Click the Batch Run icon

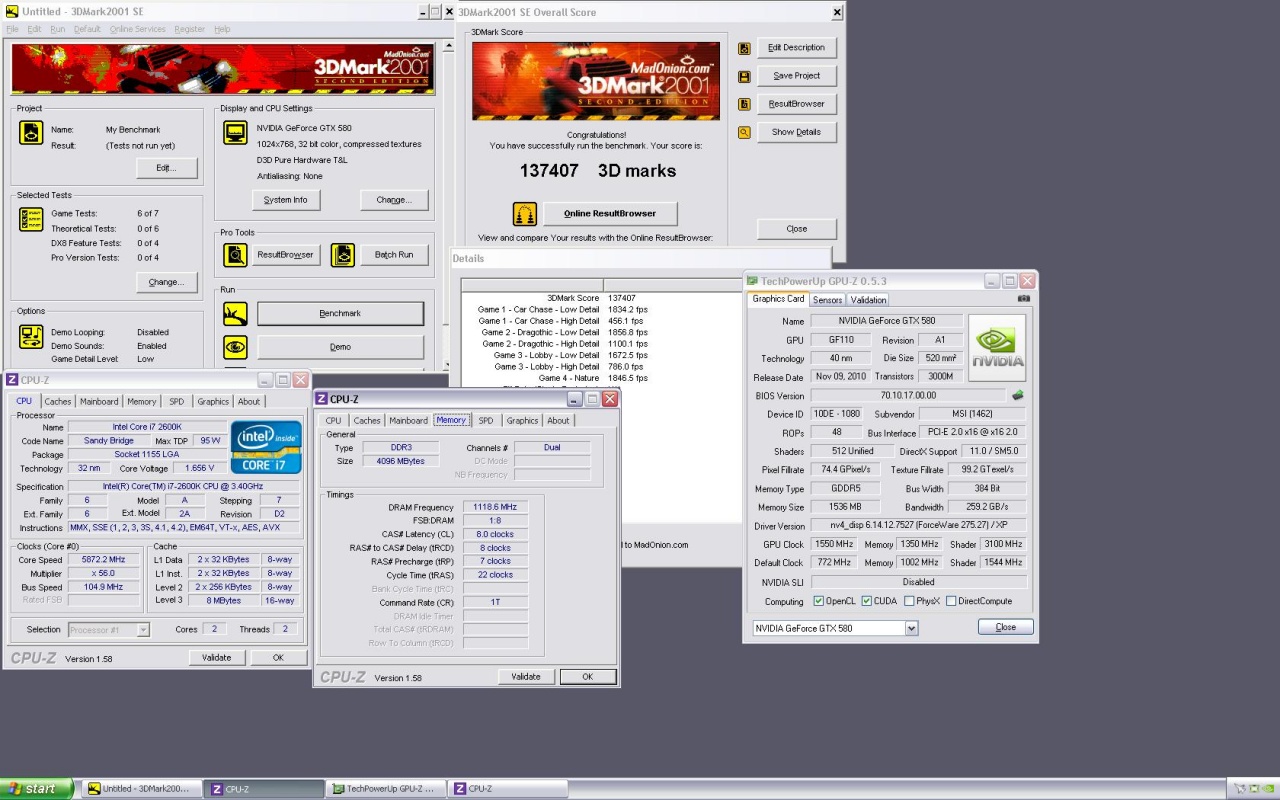[x=343, y=255]
